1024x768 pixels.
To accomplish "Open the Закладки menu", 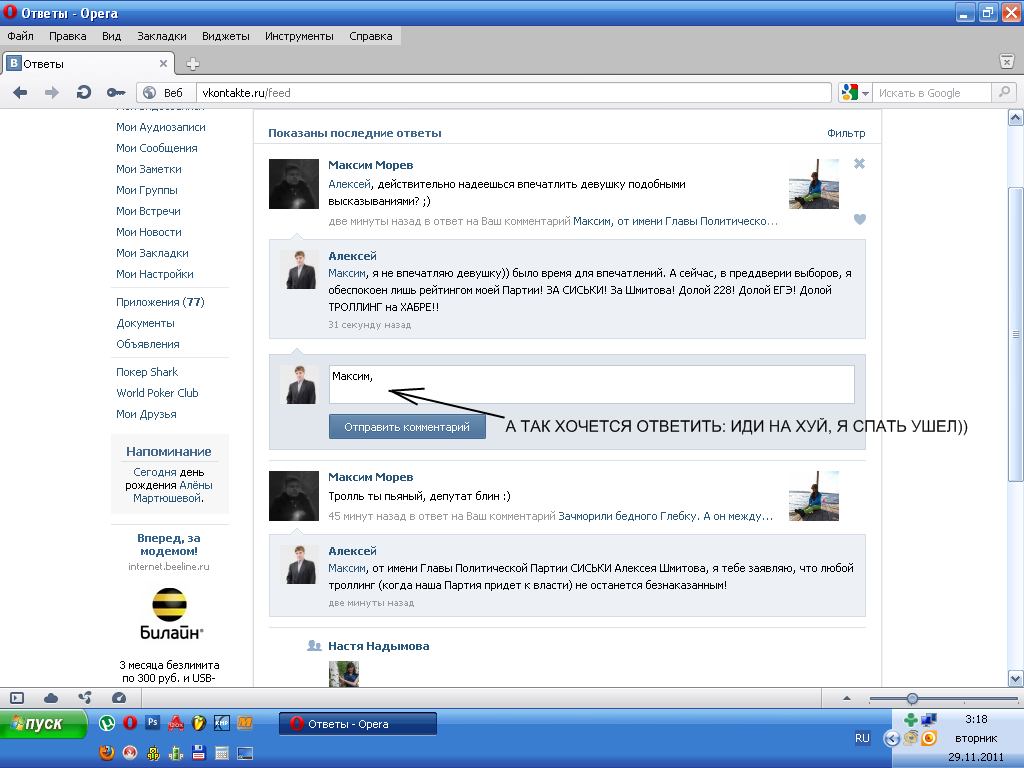I will coord(161,36).
